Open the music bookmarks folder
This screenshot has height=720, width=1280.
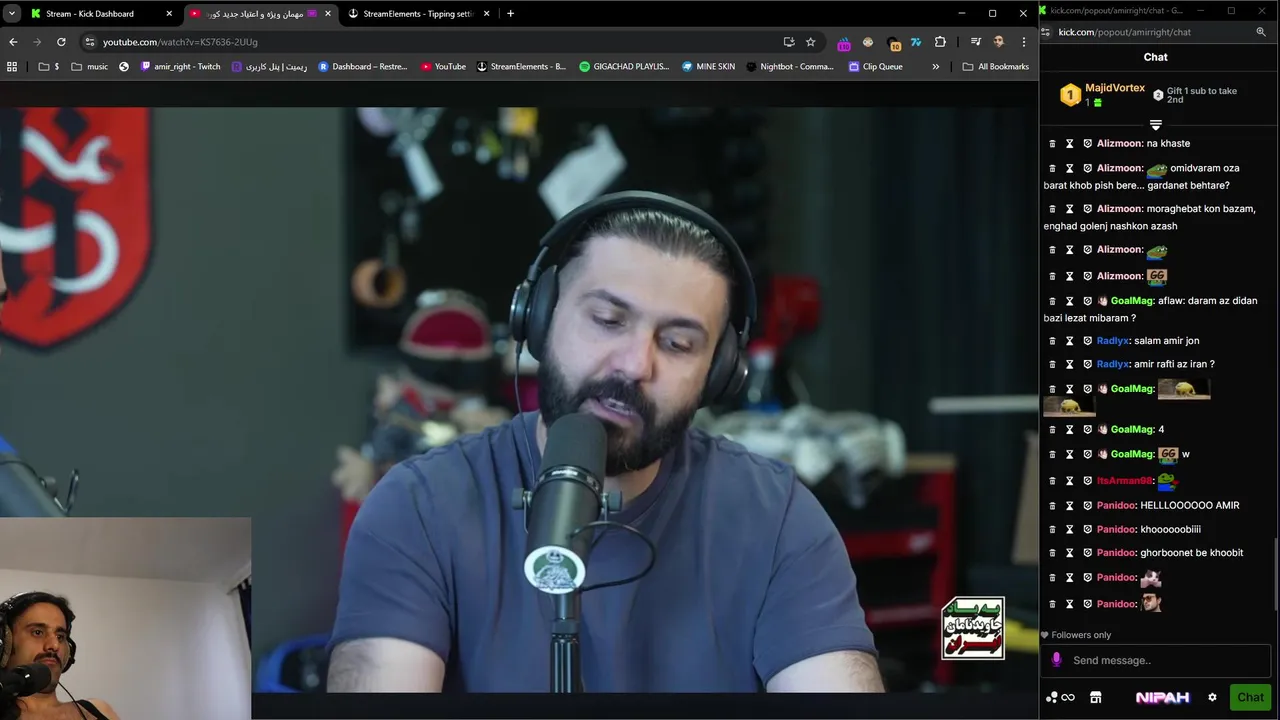[x=89, y=67]
